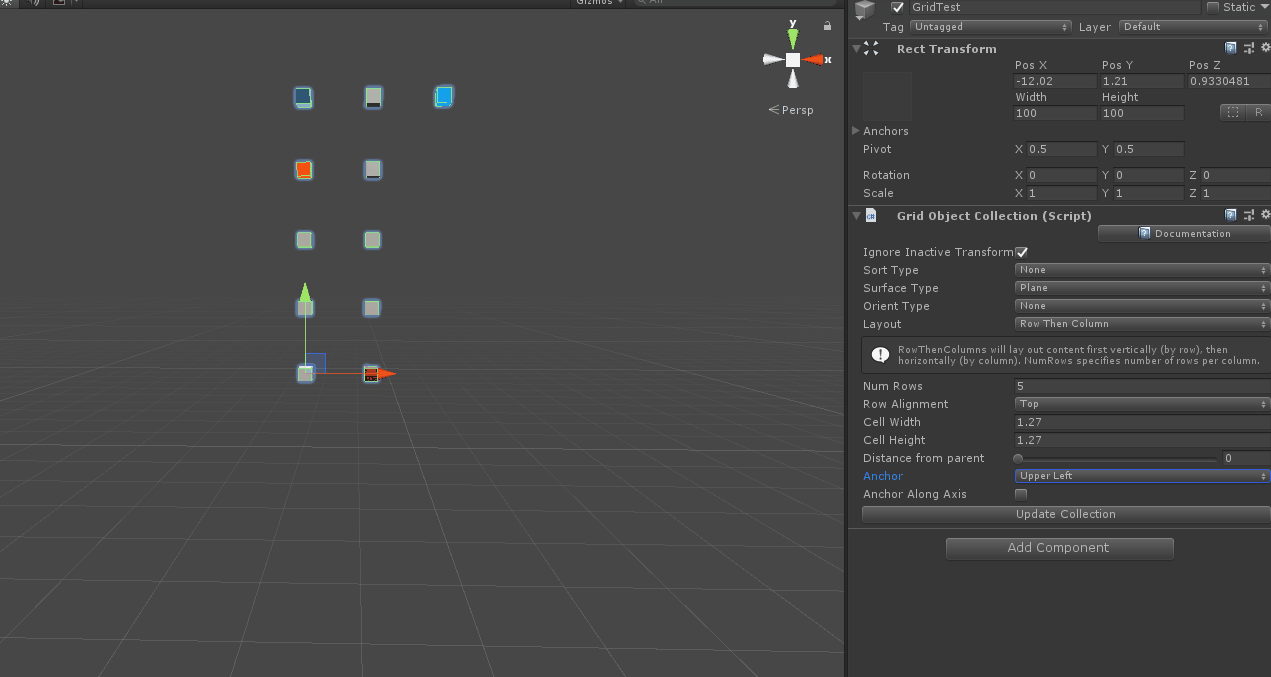Click the red X axis cone on orientation gizmo
The width and height of the screenshot is (1271, 677).
[814, 60]
